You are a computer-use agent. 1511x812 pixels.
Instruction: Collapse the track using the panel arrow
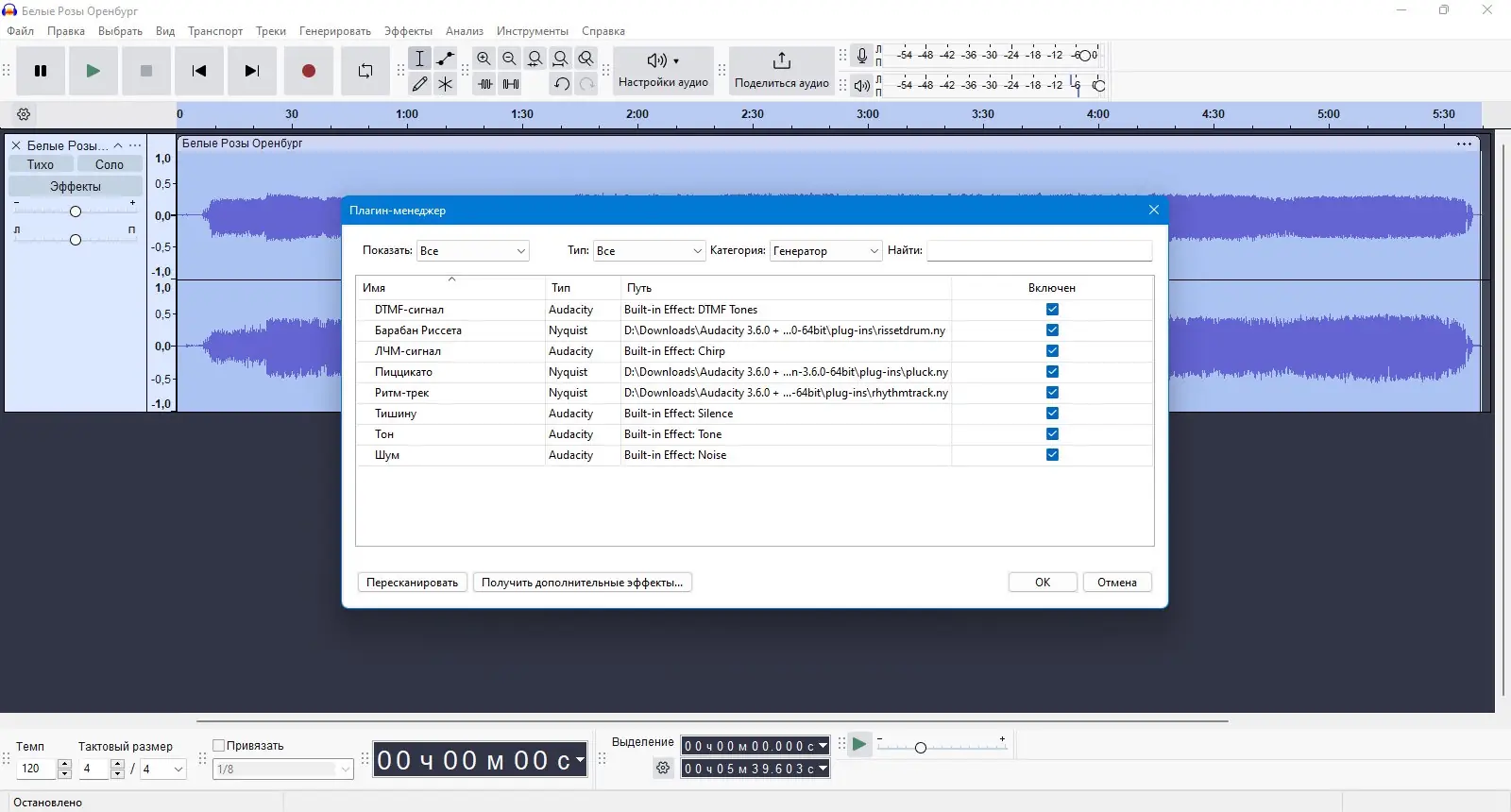118,145
